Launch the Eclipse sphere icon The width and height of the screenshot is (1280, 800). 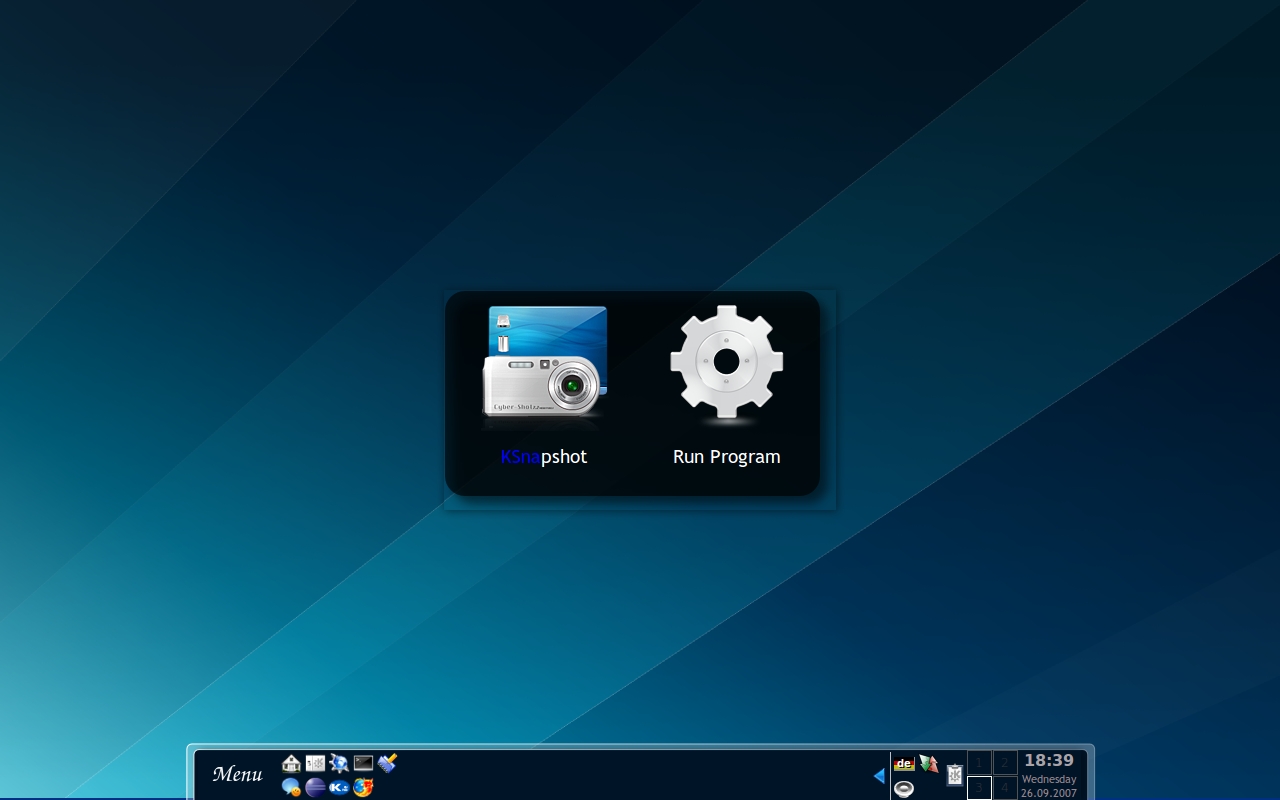point(315,787)
